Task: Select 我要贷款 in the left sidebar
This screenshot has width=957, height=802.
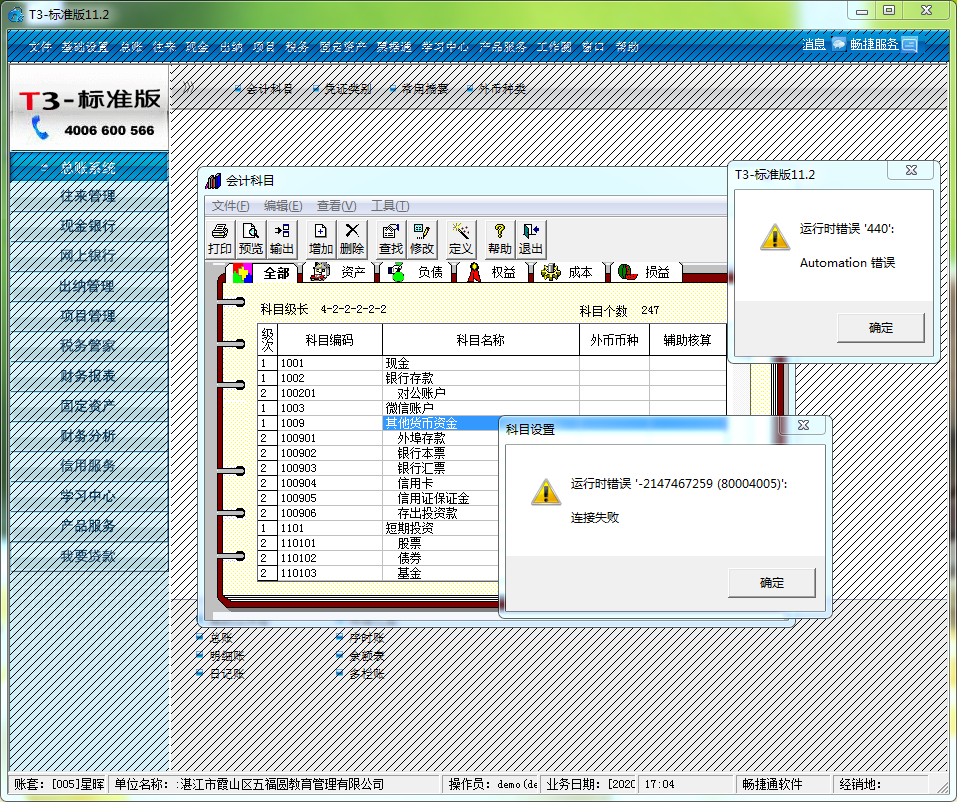Action: point(89,556)
